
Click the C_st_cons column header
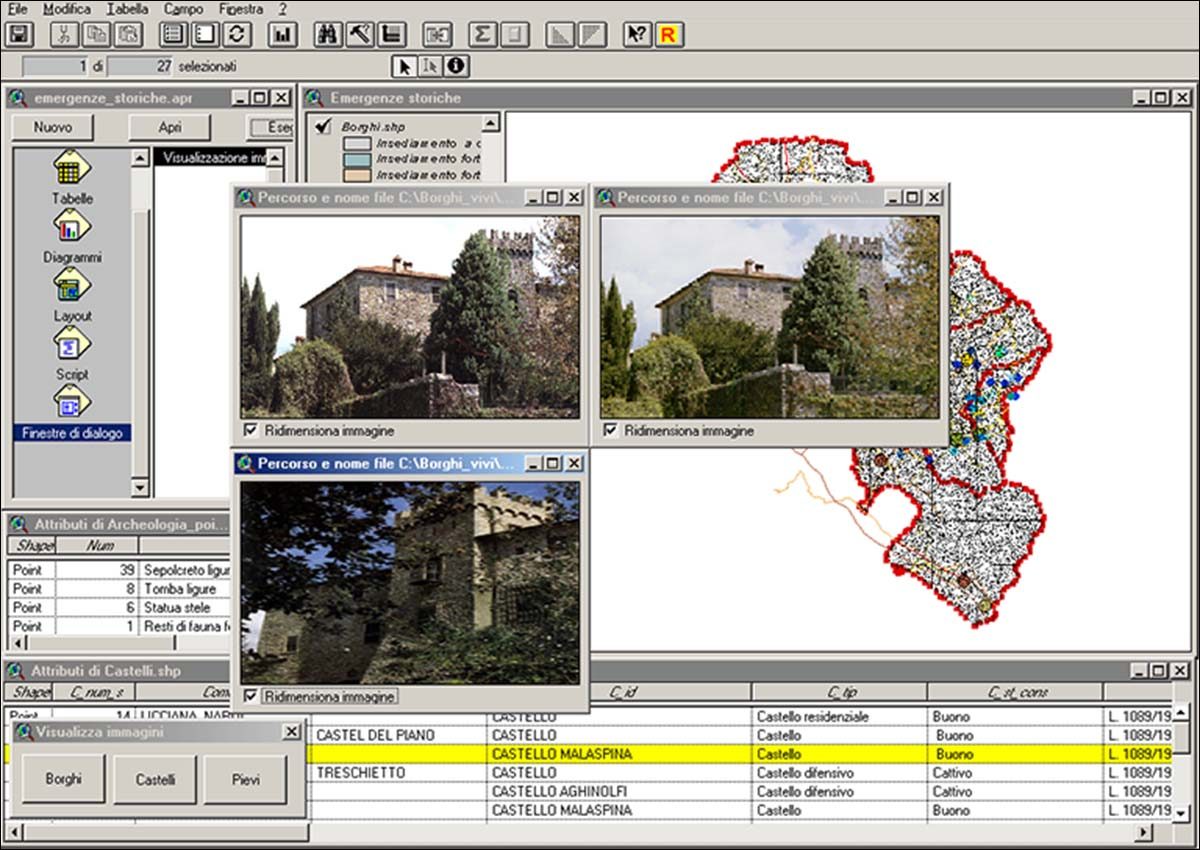point(1015,692)
